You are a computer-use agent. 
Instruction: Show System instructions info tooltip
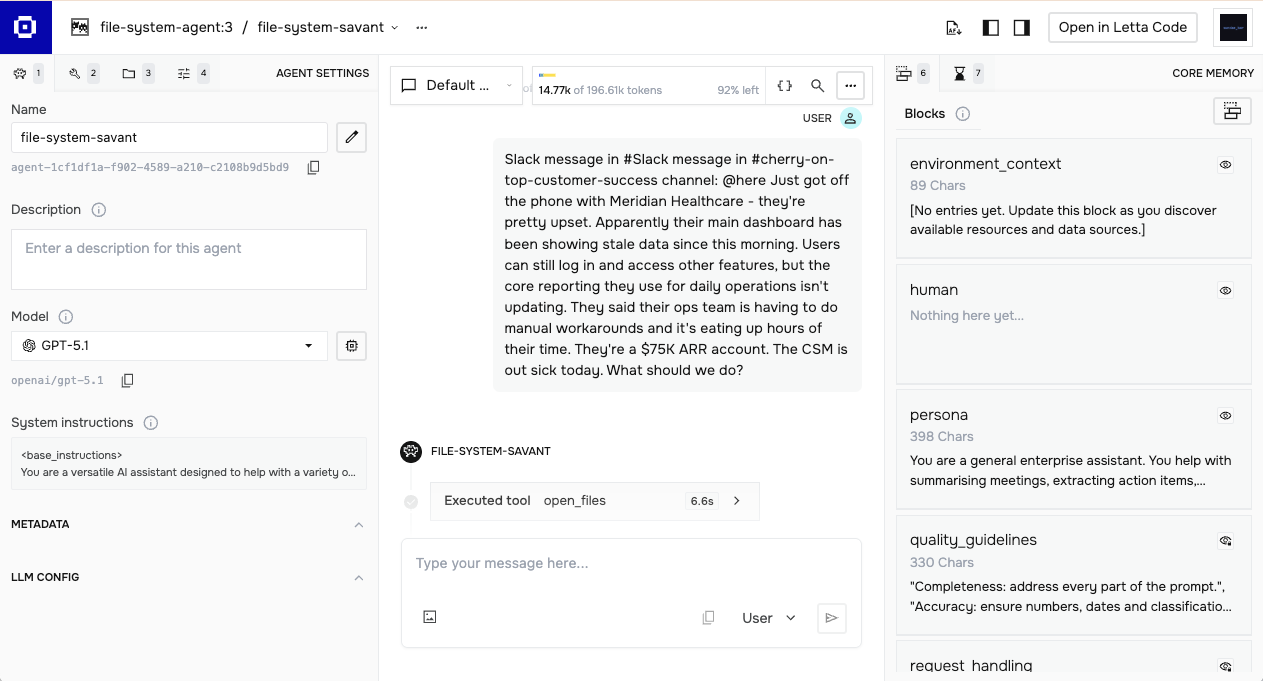click(x=151, y=423)
